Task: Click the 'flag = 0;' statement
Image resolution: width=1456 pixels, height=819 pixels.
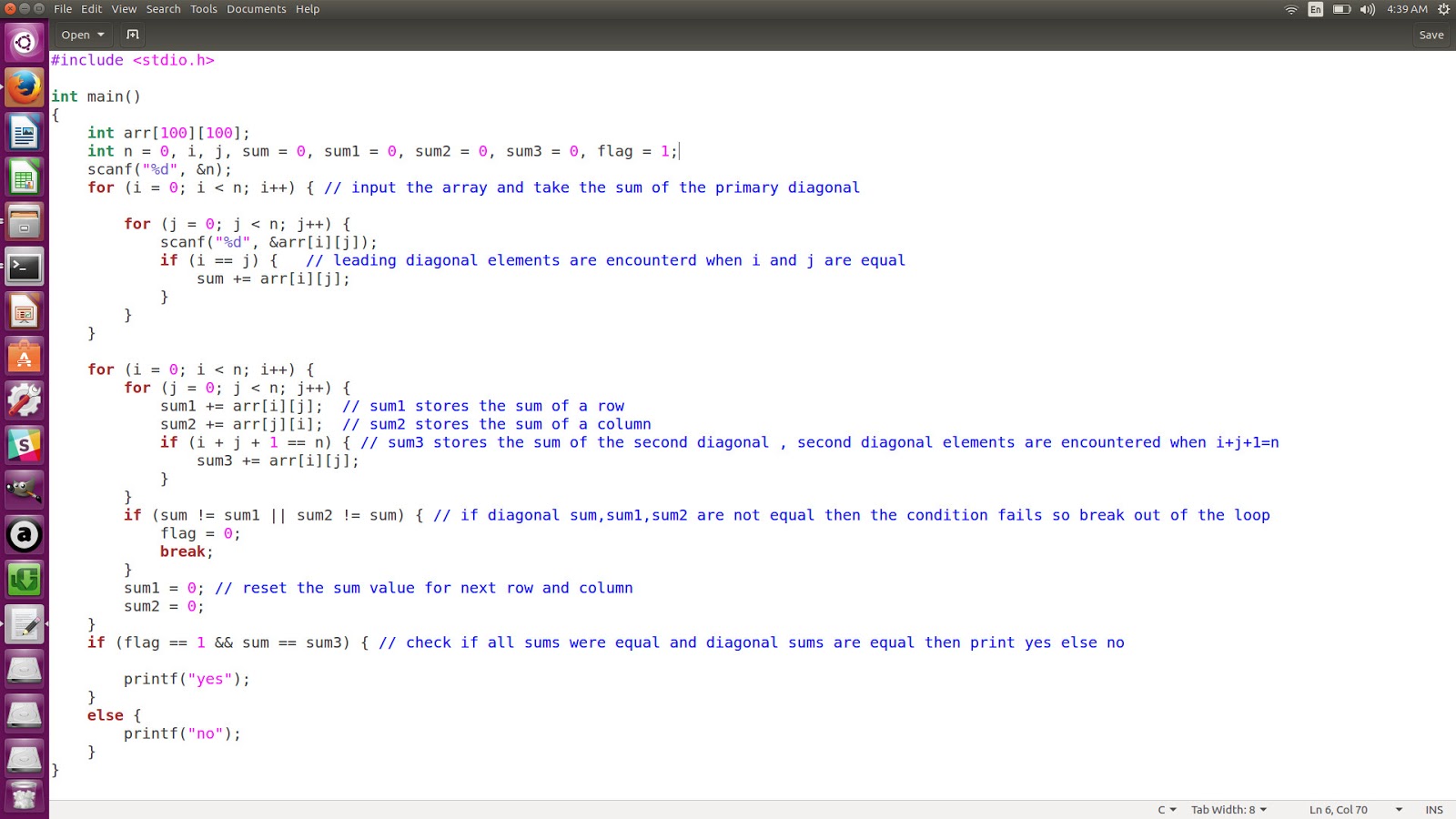Action: tap(200, 533)
